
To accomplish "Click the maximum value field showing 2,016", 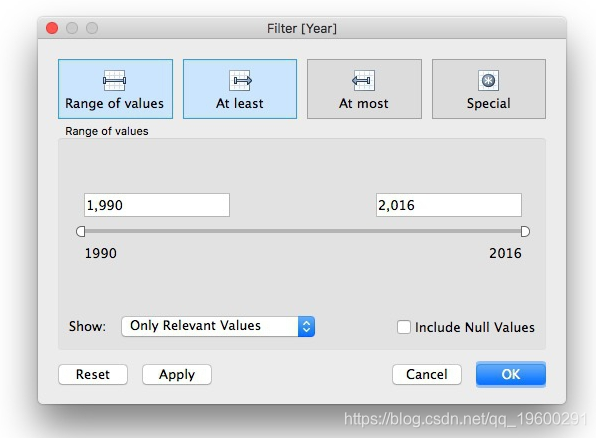I will tap(449, 205).
